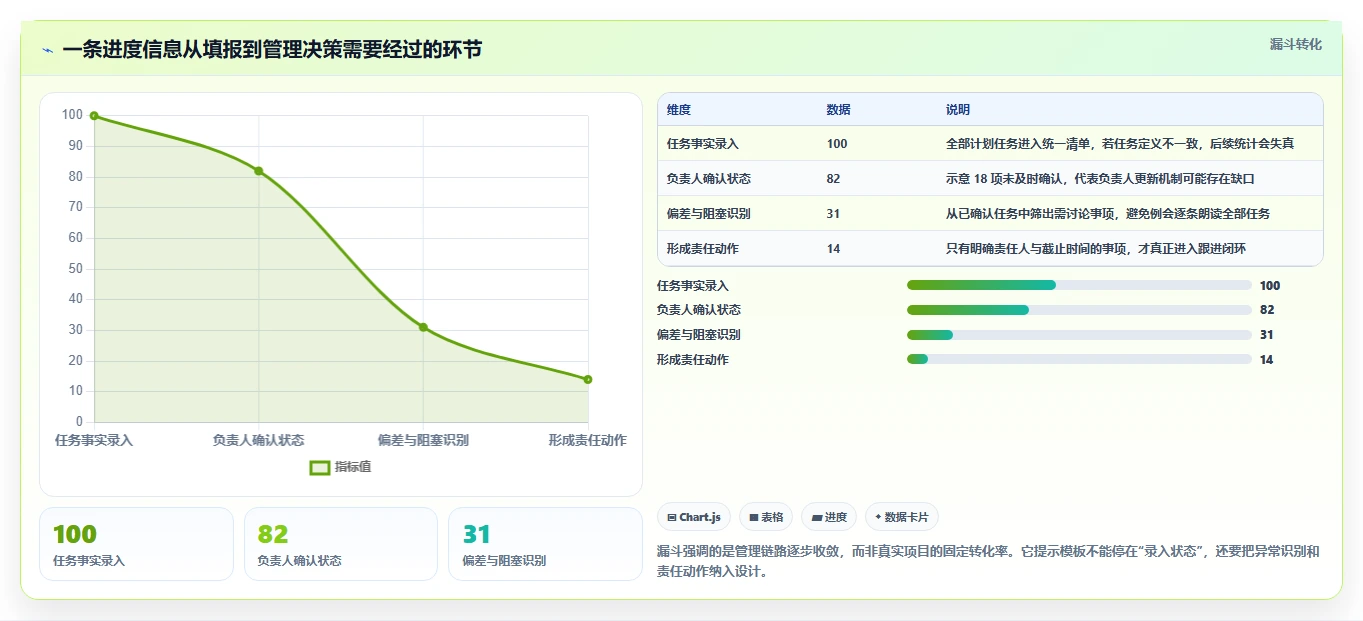
Task: Click the chart point for 形成责任动作
Action: (x=588, y=379)
